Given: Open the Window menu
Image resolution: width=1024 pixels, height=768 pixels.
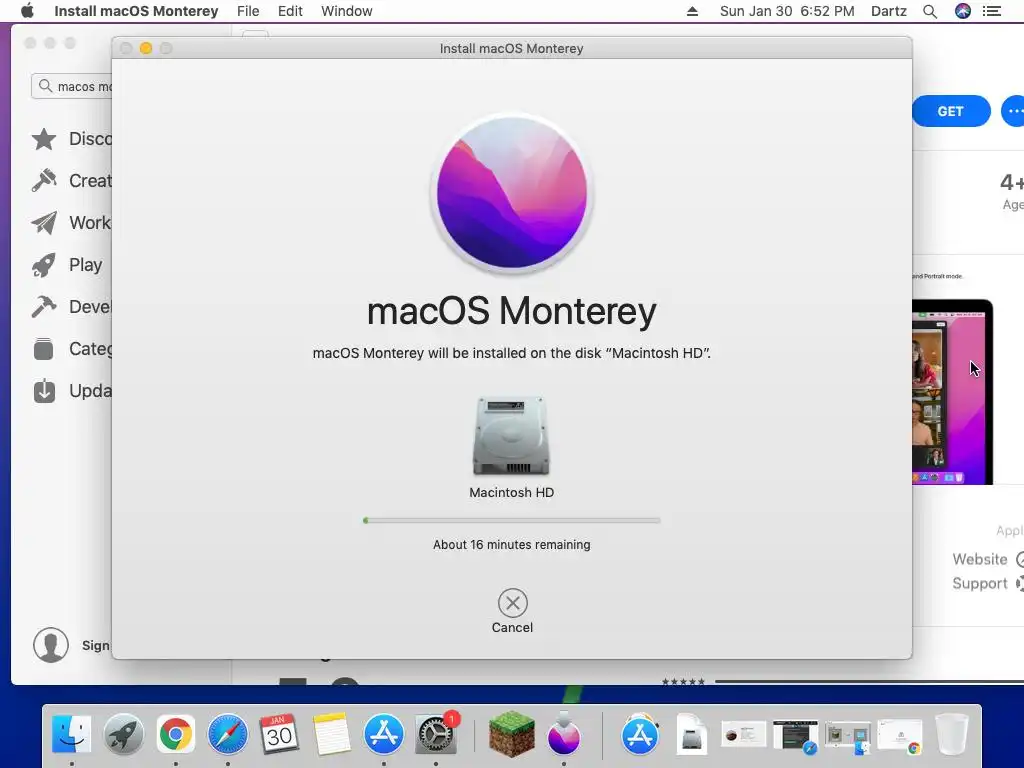Looking at the screenshot, I should 347,11.
